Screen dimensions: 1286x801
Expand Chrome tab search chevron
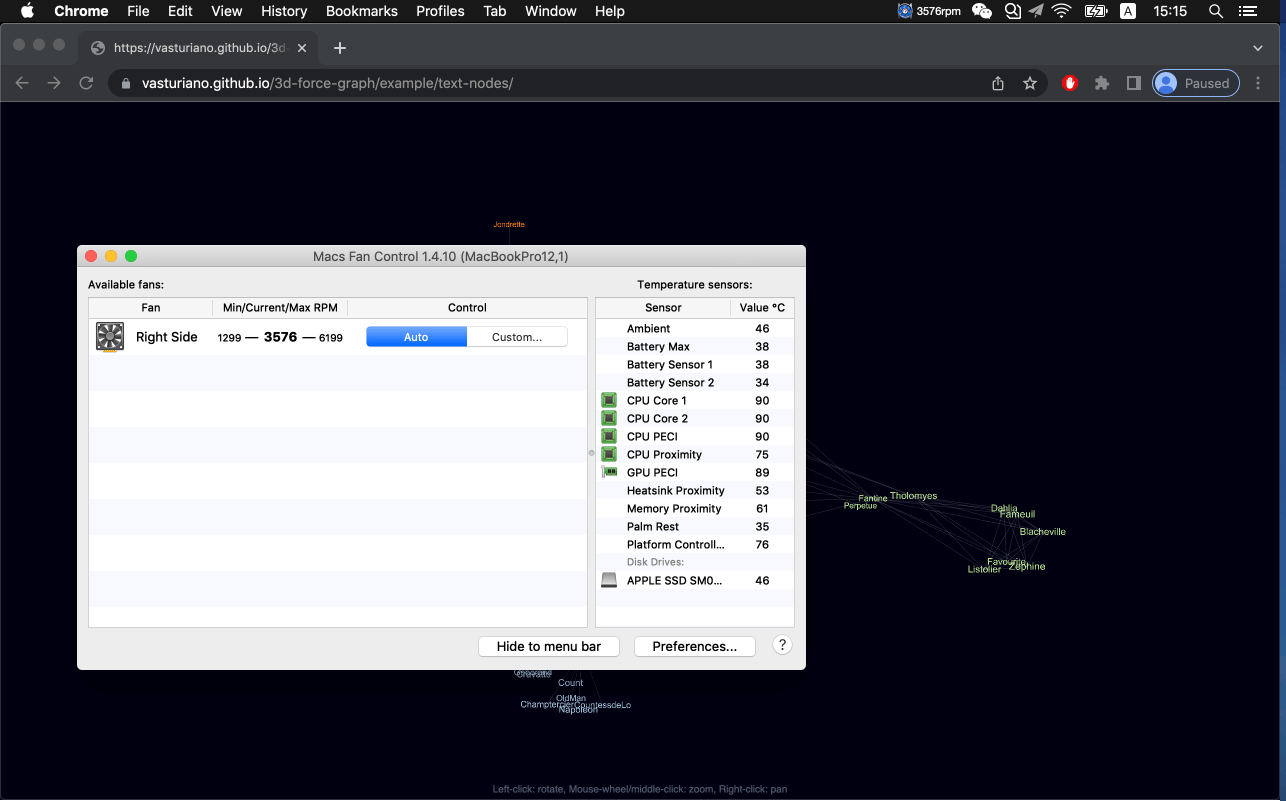(1258, 47)
